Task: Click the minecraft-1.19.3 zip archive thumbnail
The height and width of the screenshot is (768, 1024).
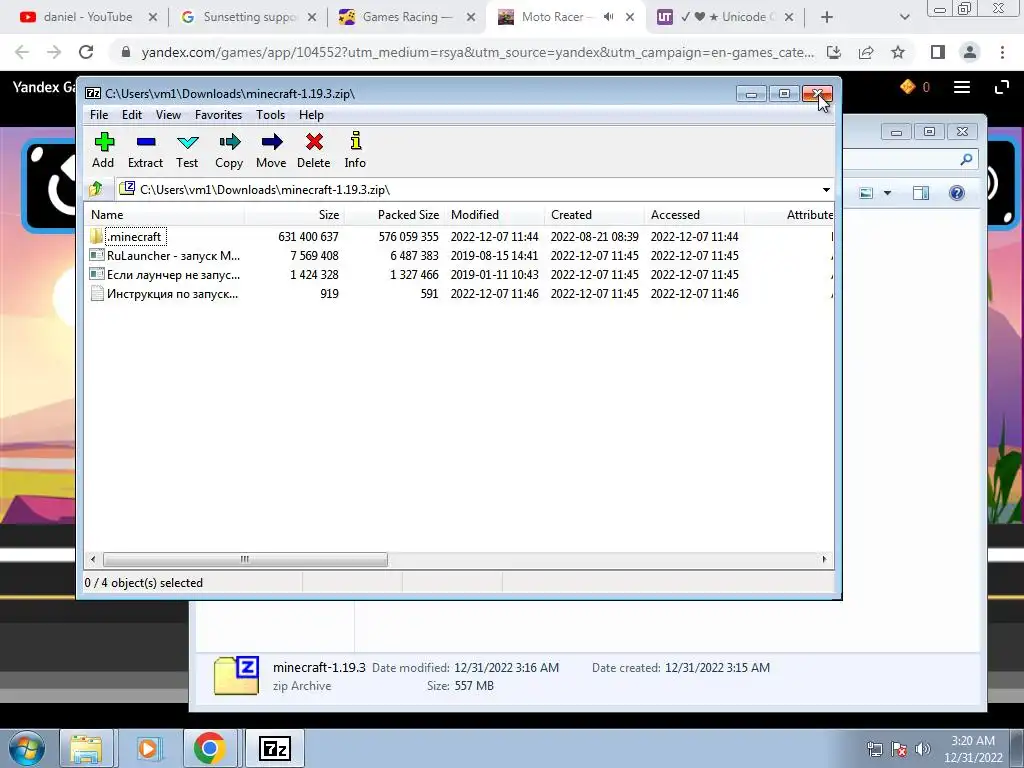Action: coord(236,675)
